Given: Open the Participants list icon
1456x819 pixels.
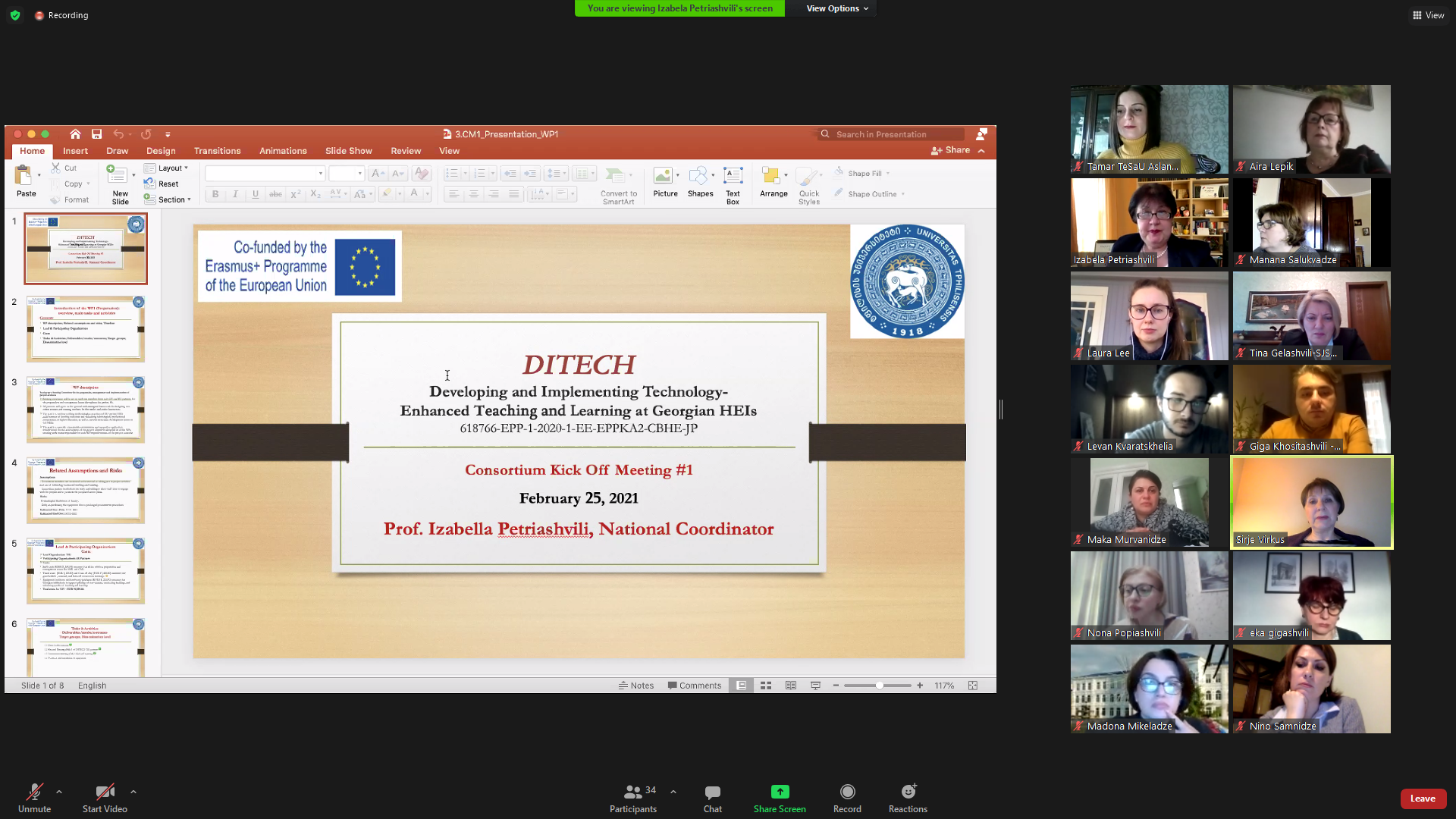Looking at the screenshot, I should (x=632, y=792).
